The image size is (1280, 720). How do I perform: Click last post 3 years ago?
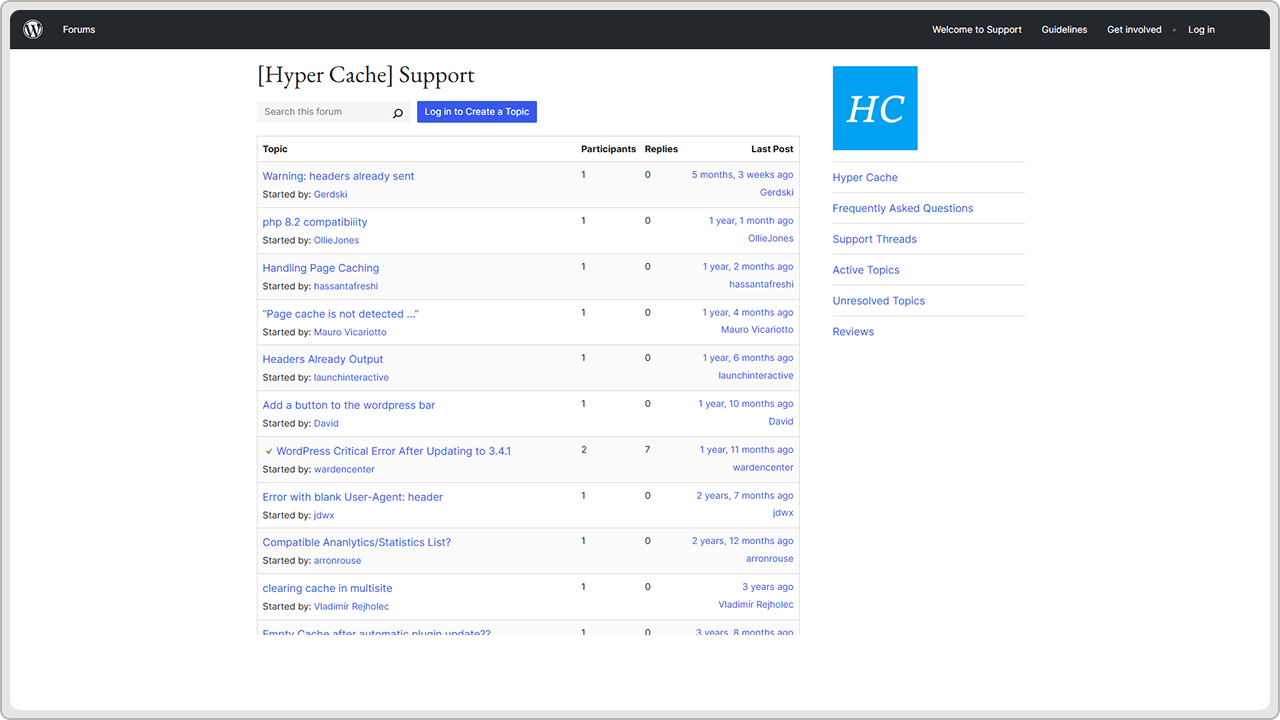click(768, 587)
